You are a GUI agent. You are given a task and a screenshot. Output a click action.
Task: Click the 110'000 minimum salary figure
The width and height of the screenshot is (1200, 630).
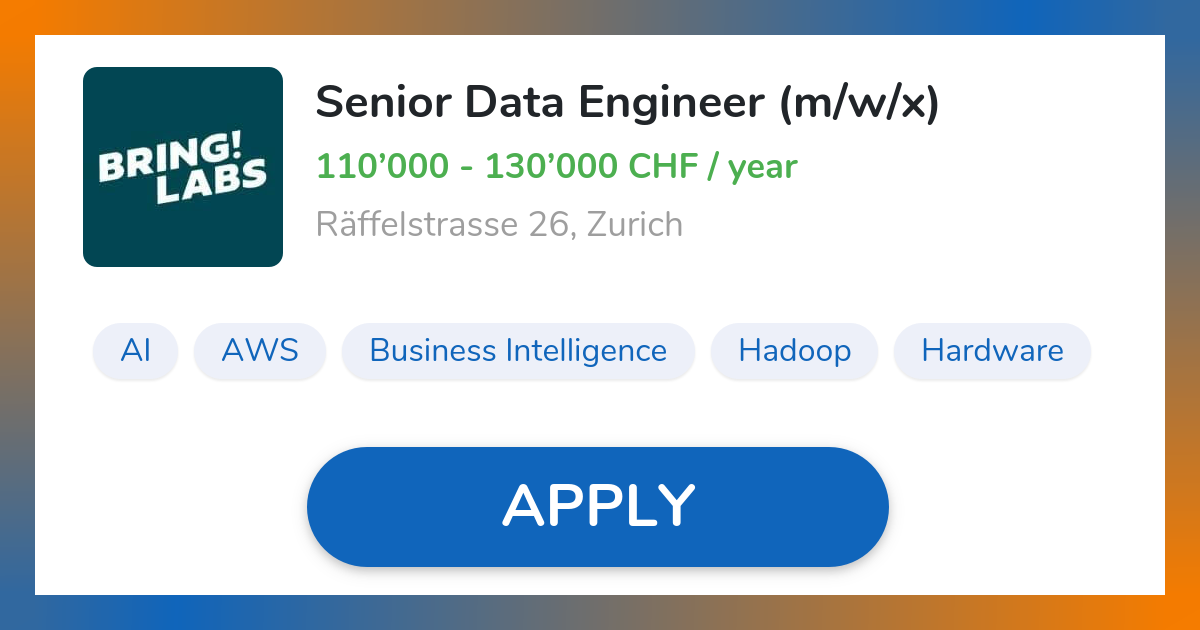pyautogui.click(x=382, y=166)
